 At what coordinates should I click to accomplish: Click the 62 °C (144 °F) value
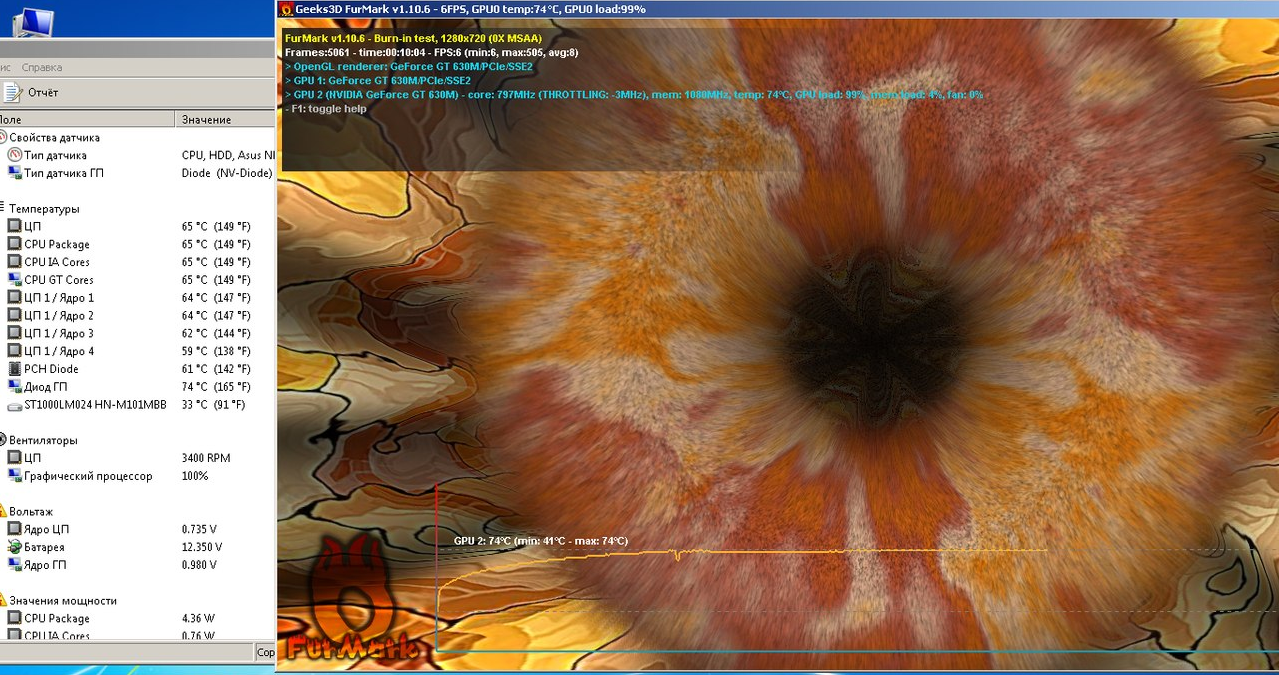(x=216, y=333)
